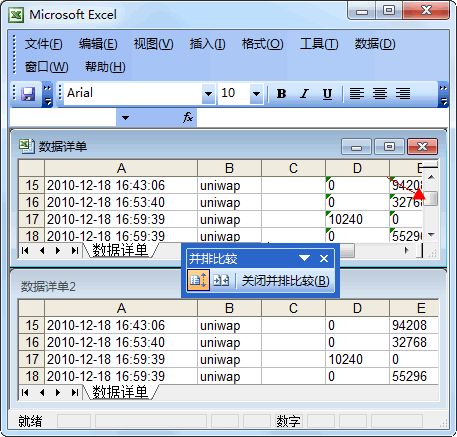This screenshot has width=457, height=437.
Task: Select the 数据详单 sheet tab in upper window
Action: pos(120,250)
